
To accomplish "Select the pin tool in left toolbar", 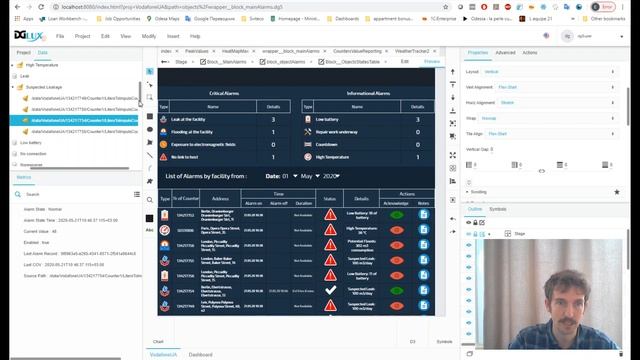I will [x=150, y=181].
